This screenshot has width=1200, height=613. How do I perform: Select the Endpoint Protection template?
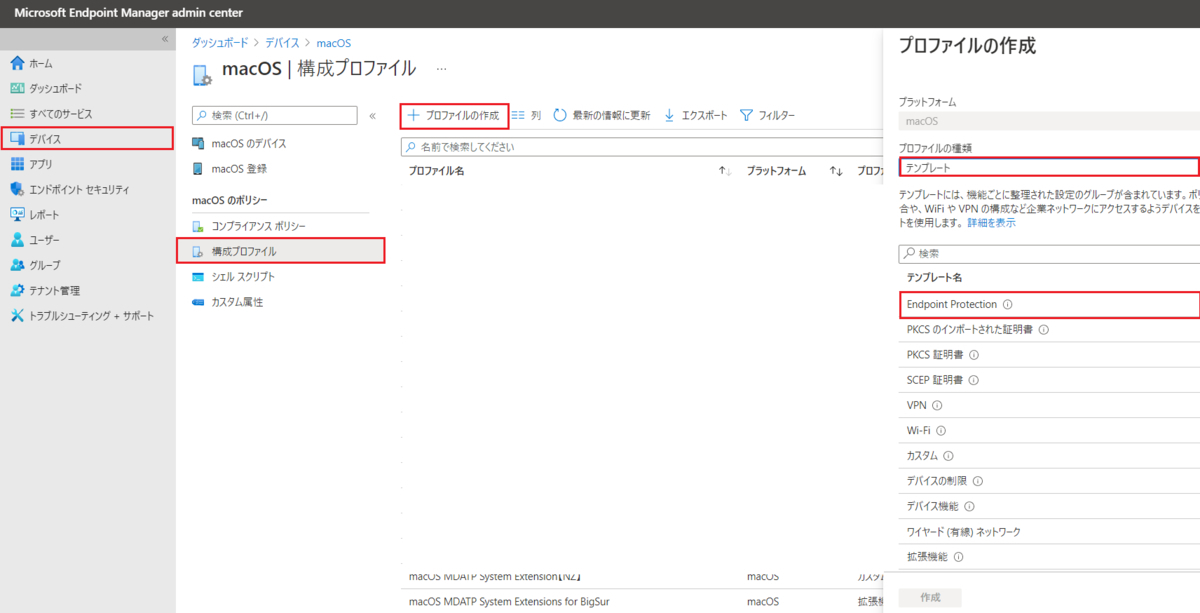pos(1048,304)
